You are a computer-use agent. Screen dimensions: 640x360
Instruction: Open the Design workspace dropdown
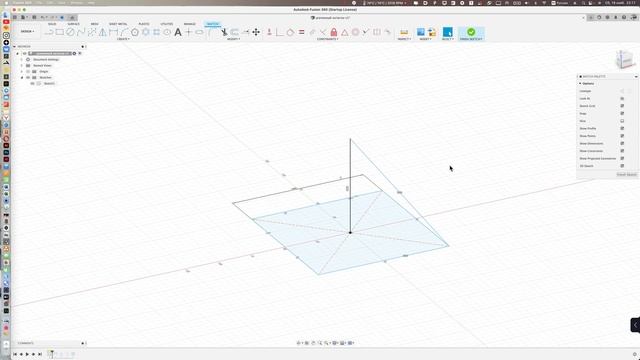27,31
